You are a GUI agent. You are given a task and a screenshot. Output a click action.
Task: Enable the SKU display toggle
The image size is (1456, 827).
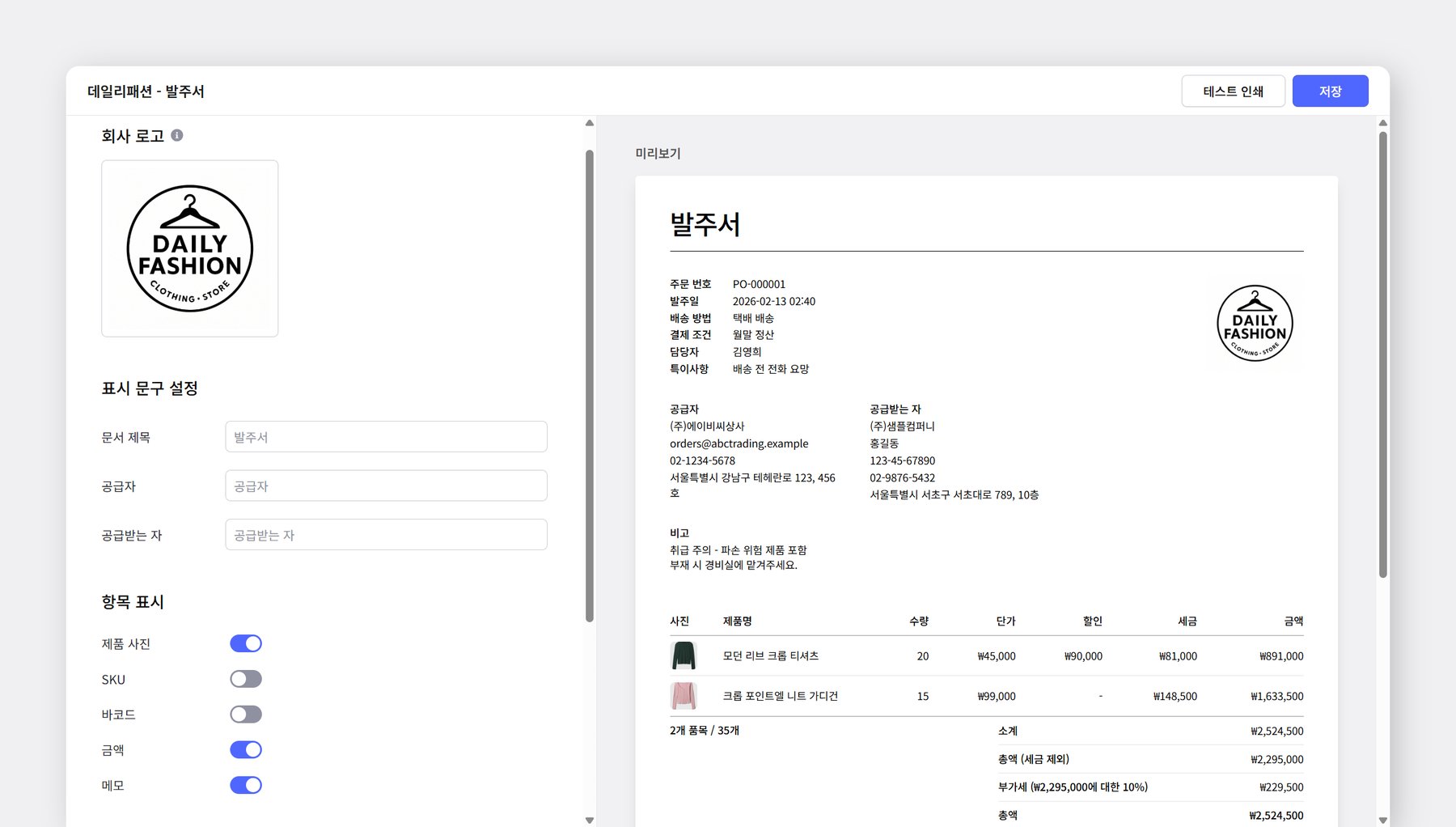click(246, 678)
